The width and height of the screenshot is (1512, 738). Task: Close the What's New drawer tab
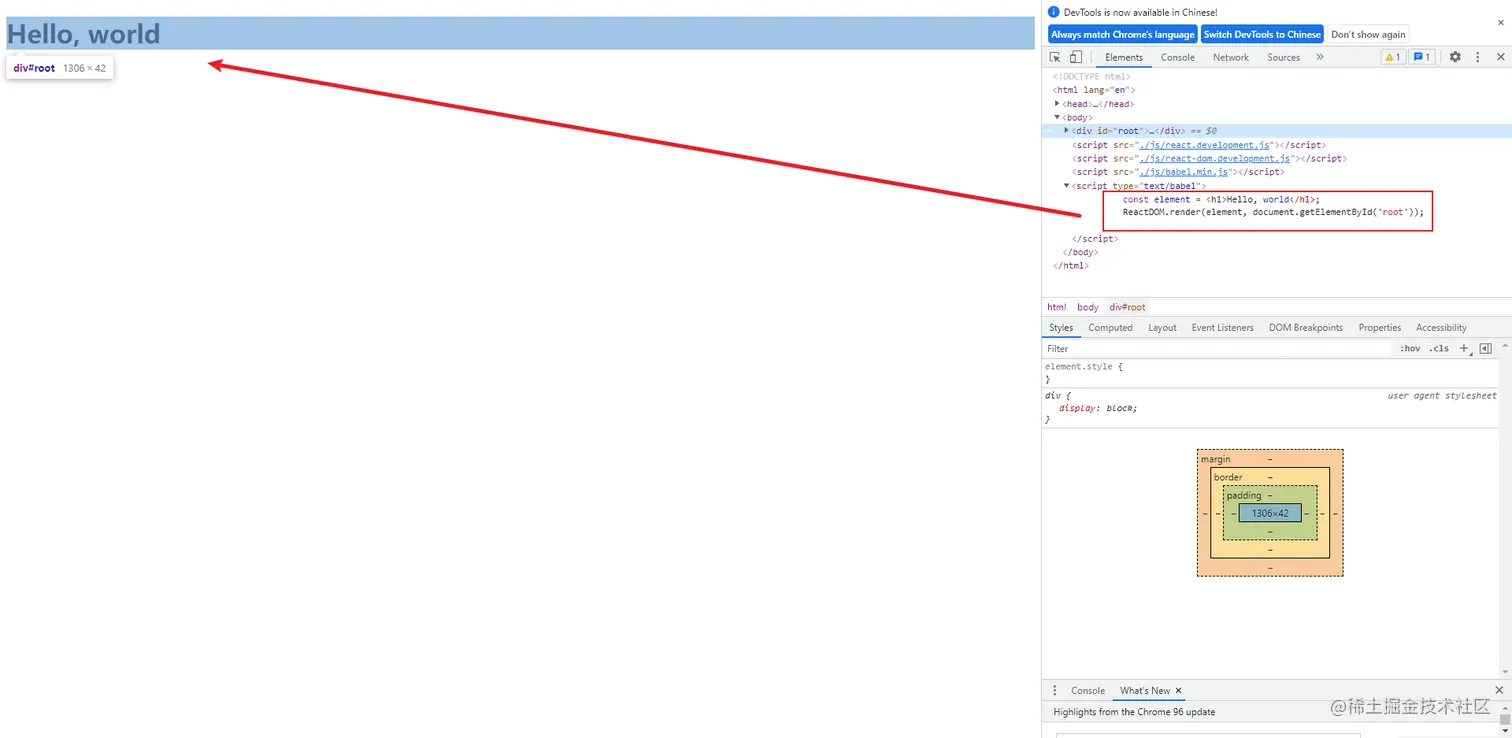click(x=1178, y=690)
